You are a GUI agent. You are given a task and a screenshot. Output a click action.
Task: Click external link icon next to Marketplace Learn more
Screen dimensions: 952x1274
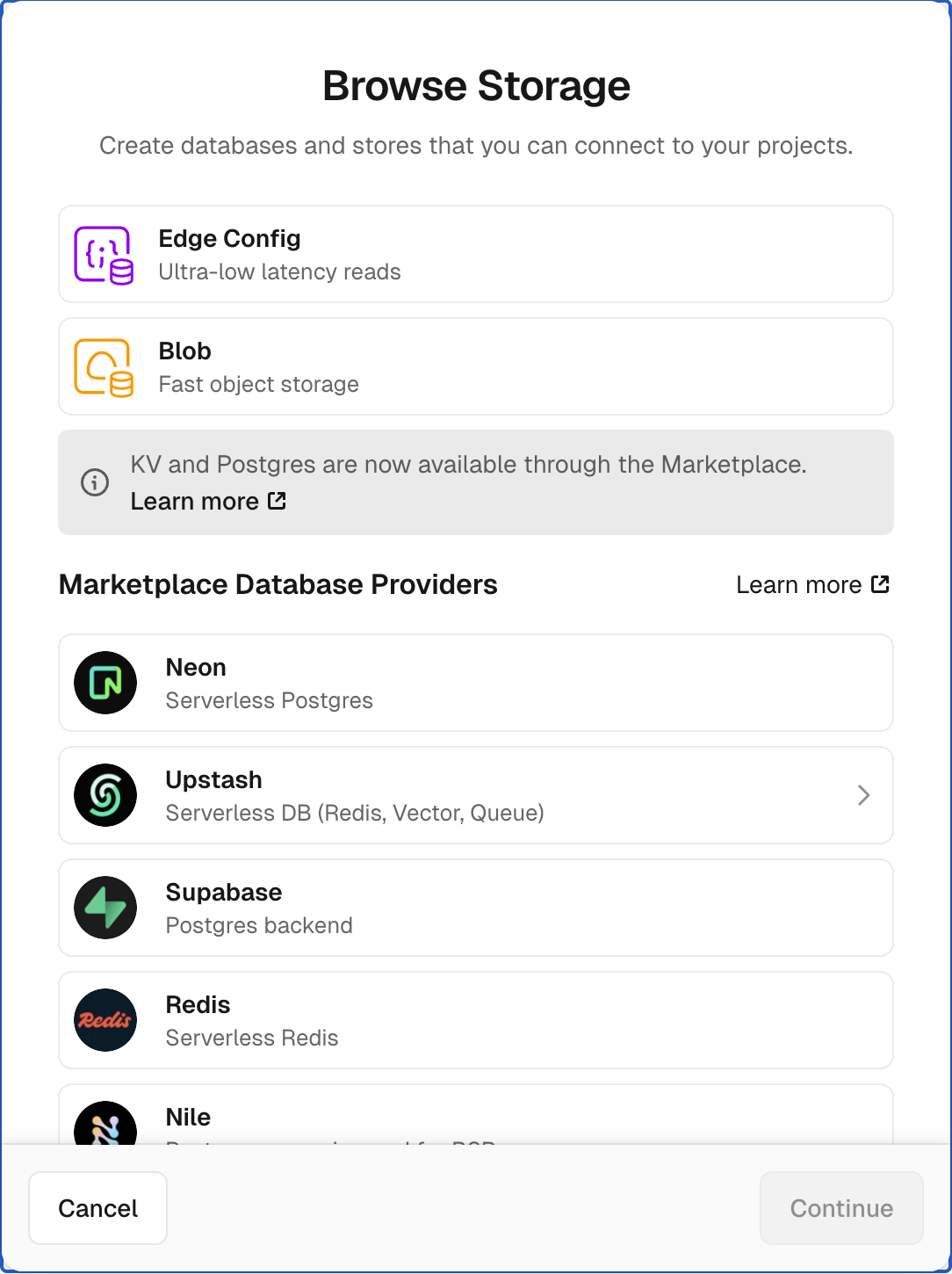point(880,584)
